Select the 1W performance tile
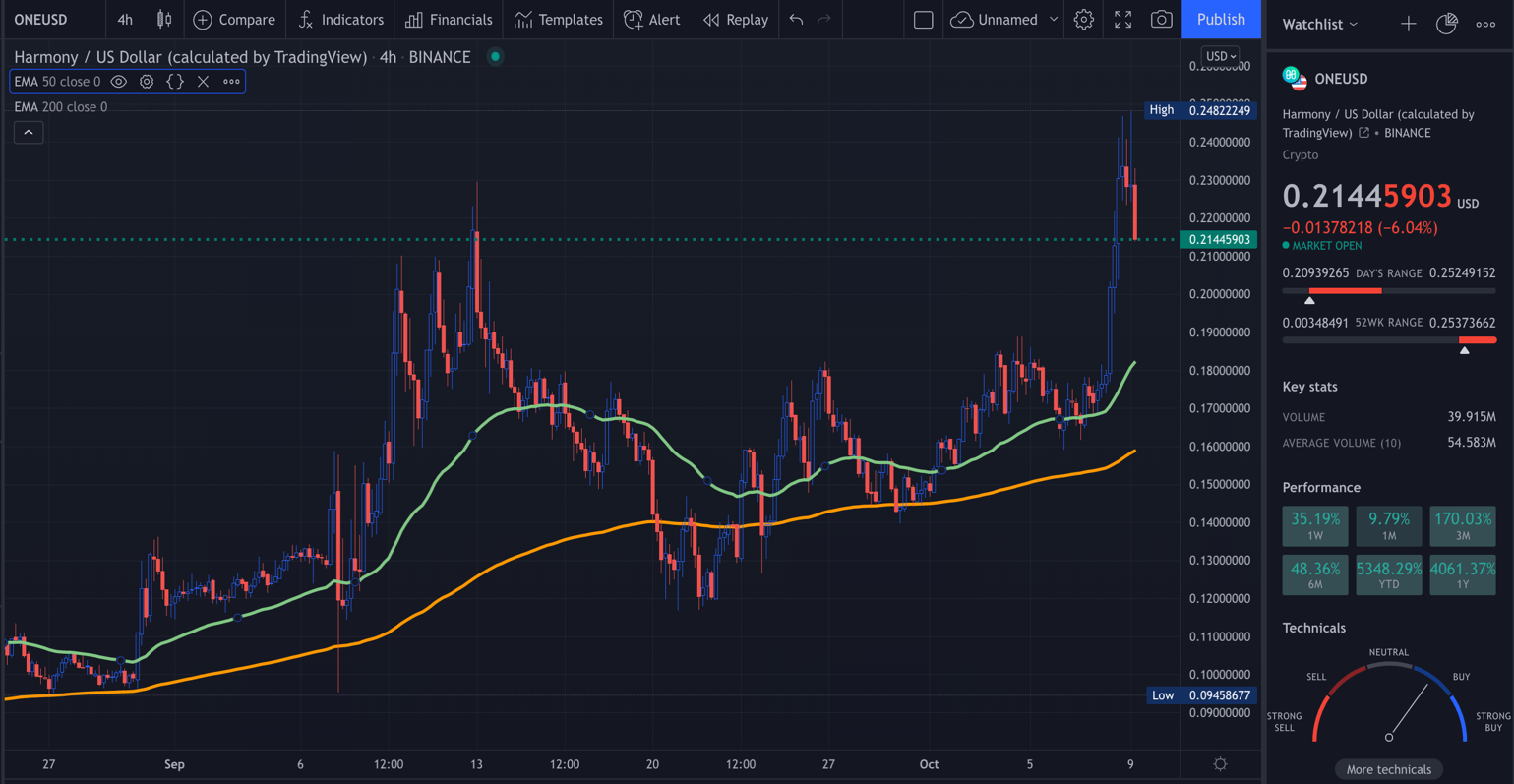Image resolution: width=1514 pixels, height=784 pixels. coord(1315,526)
